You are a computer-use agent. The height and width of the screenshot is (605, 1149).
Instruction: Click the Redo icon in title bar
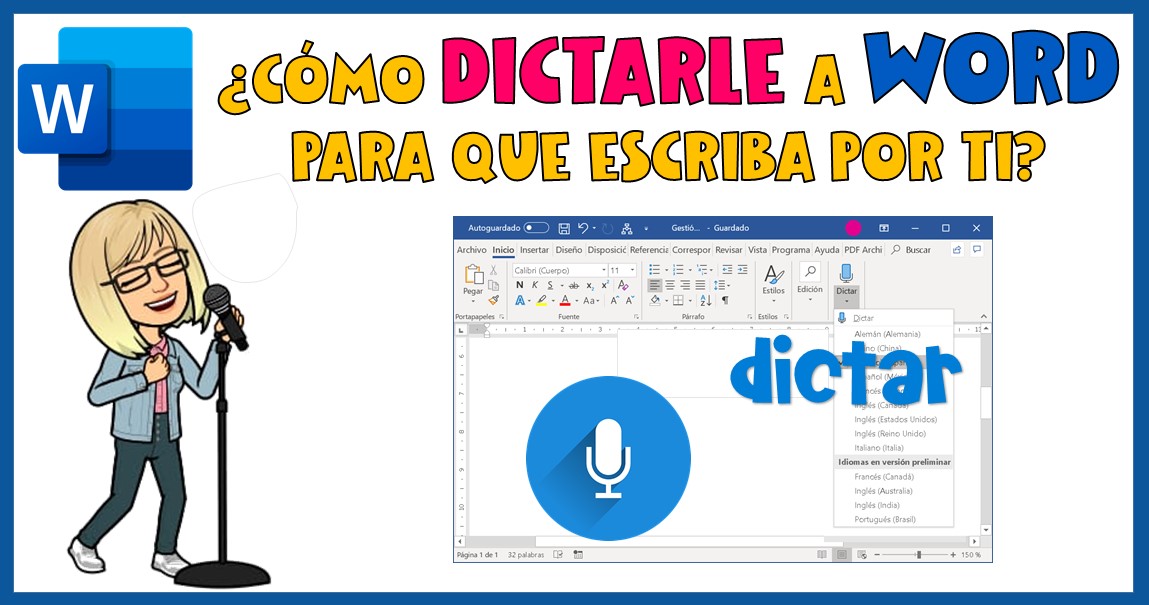607,229
